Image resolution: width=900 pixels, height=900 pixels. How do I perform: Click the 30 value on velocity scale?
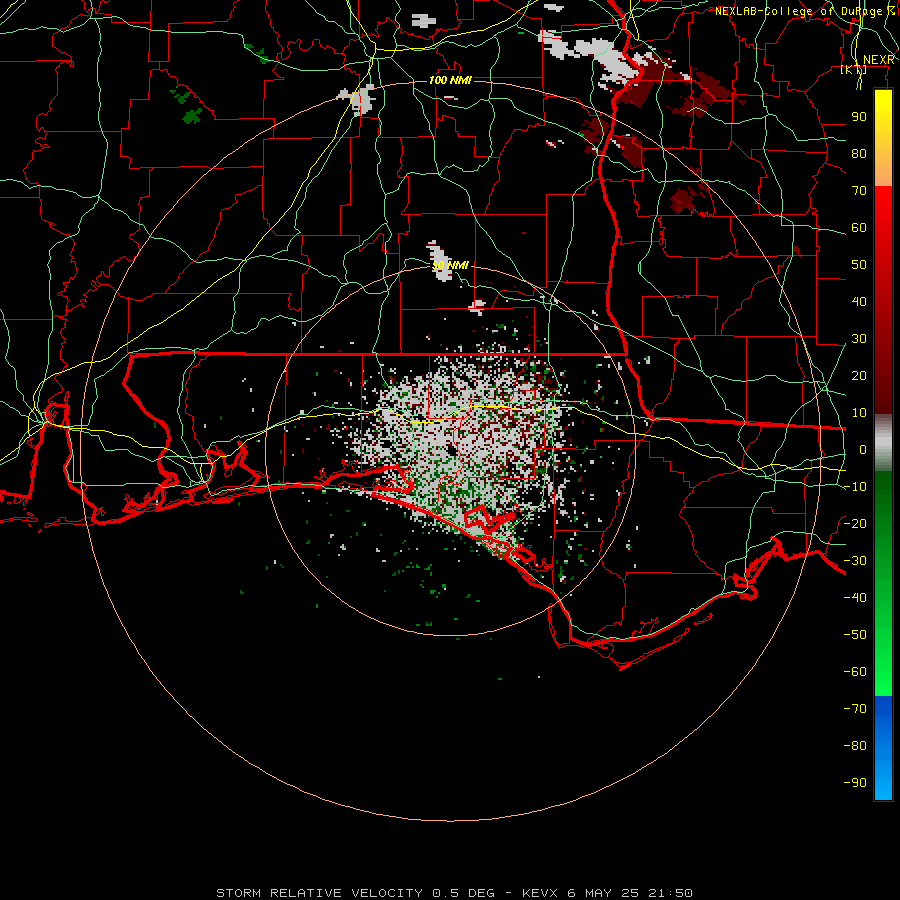coord(859,339)
